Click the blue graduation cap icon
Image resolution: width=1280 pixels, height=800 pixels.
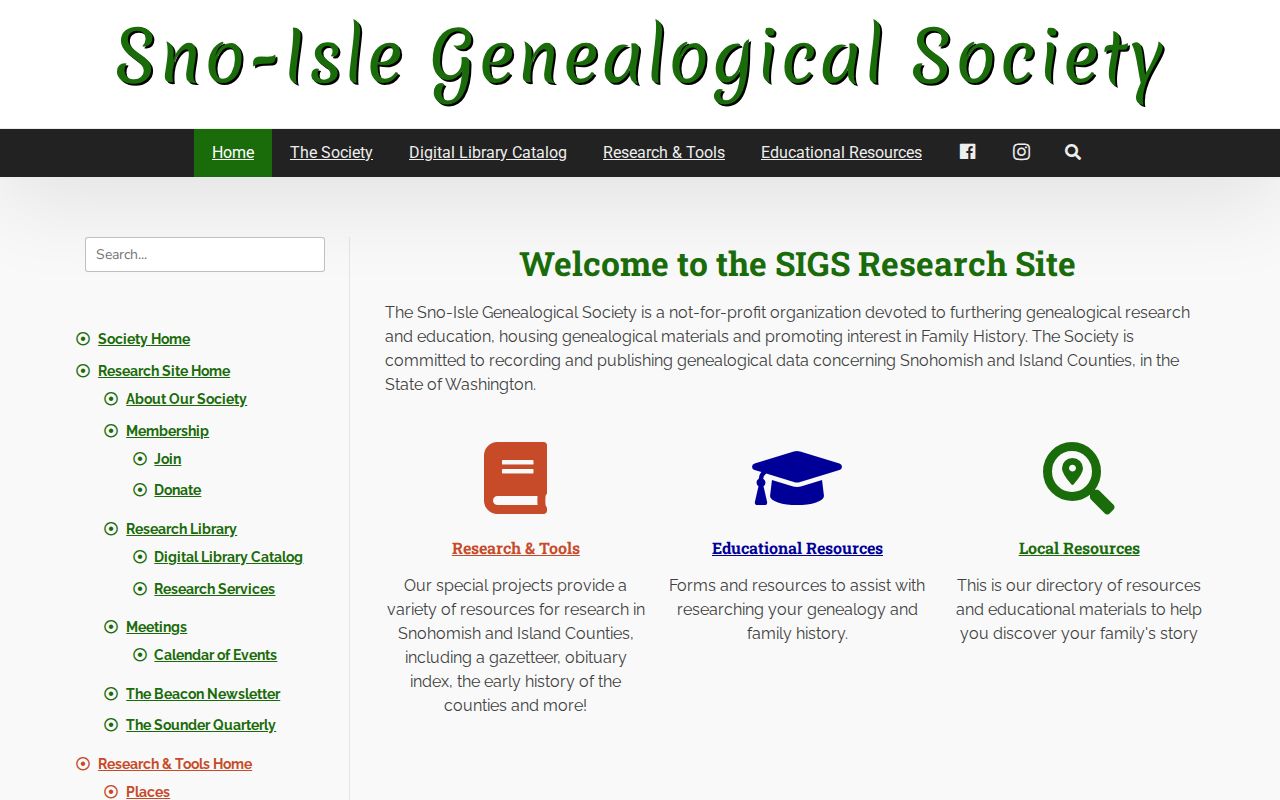point(797,478)
